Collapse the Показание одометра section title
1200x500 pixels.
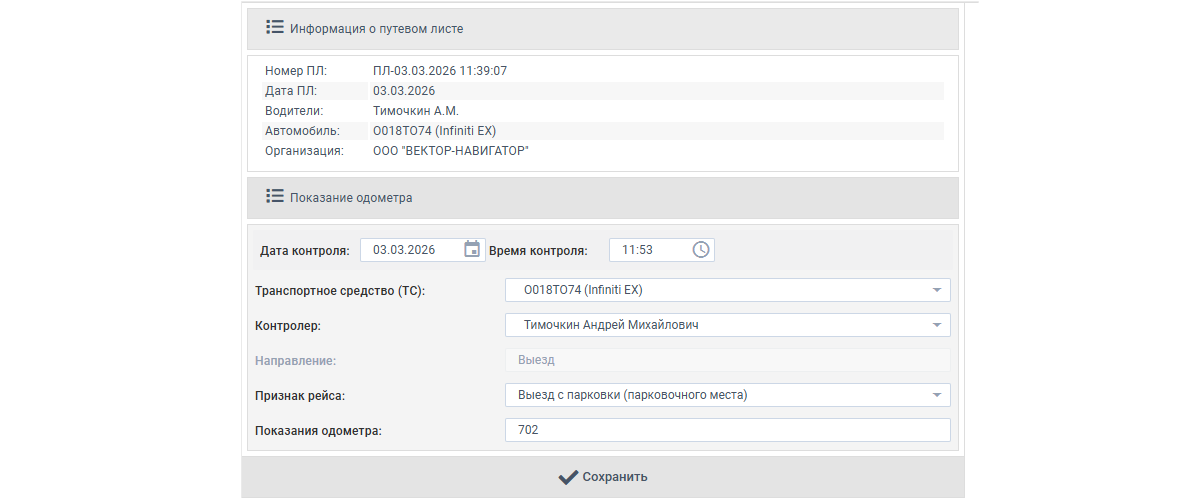point(351,198)
